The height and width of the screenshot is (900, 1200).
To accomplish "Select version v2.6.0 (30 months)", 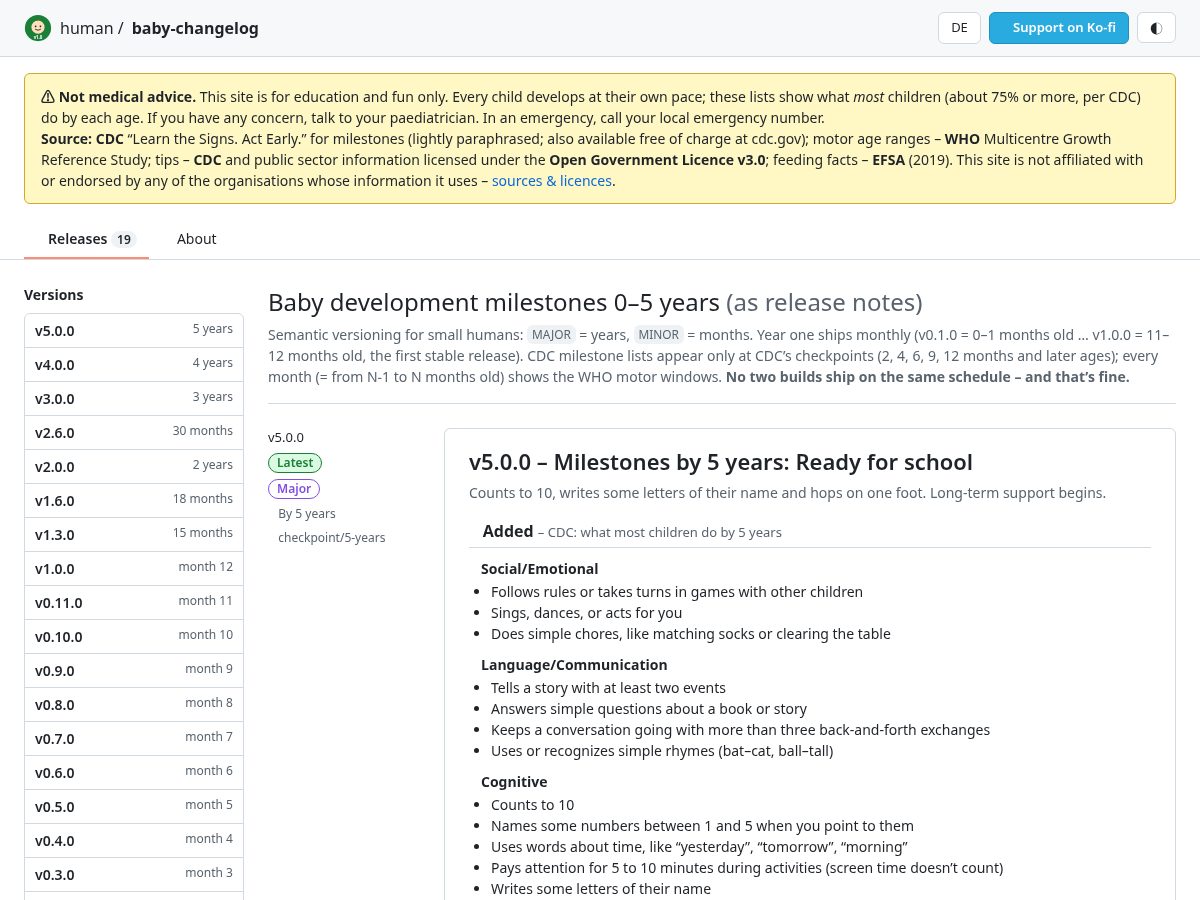I will coord(134,432).
